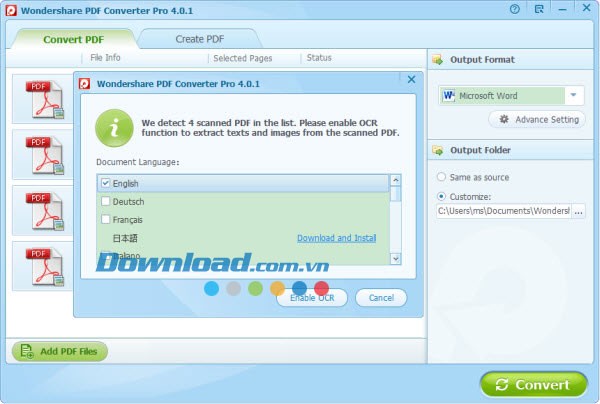This screenshot has width=600, height=404.
Task: Click the language list scroll up arrow
Action: [x=396, y=180]
